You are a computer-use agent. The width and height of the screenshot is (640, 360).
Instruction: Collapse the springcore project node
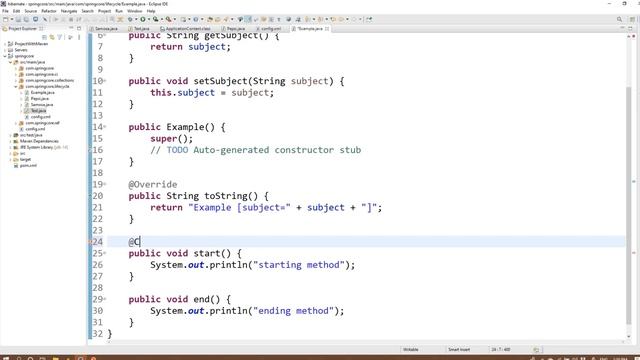(5, 56)
